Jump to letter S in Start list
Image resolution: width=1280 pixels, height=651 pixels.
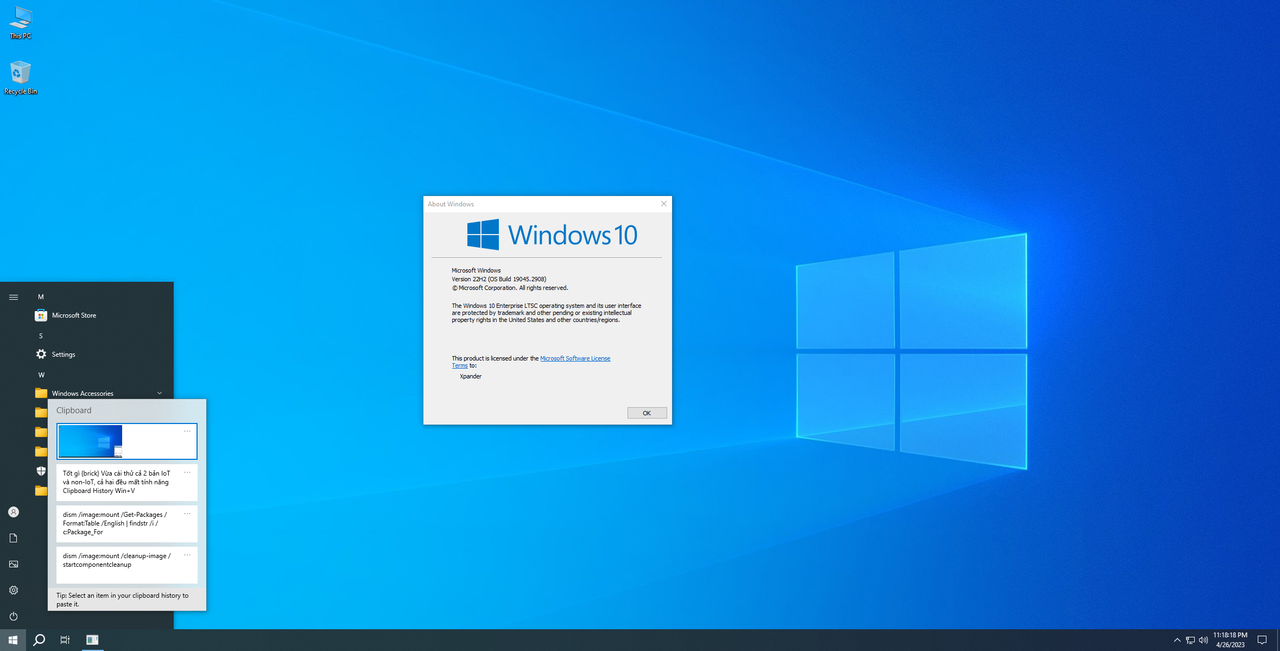(41, 336)
